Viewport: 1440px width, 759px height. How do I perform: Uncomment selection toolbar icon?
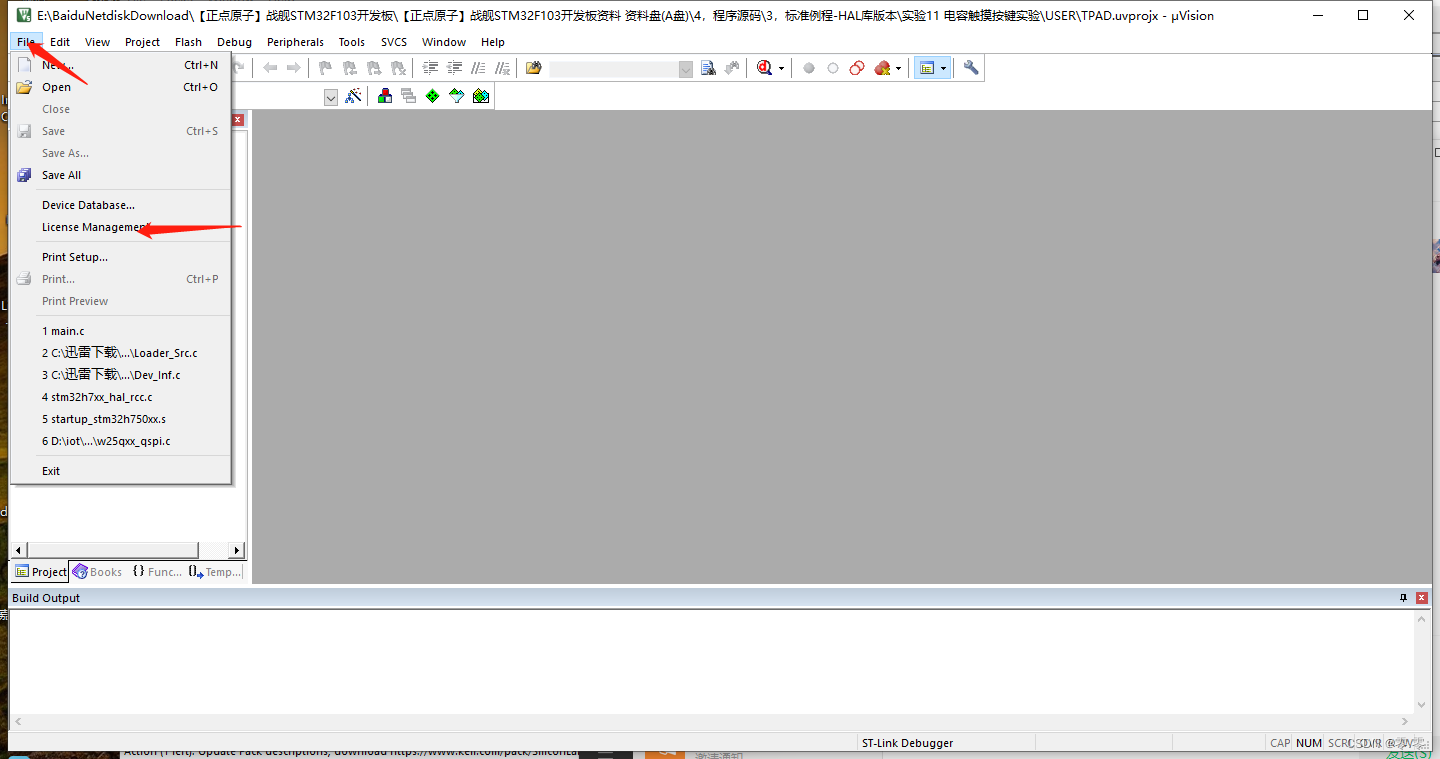point(502,68)
